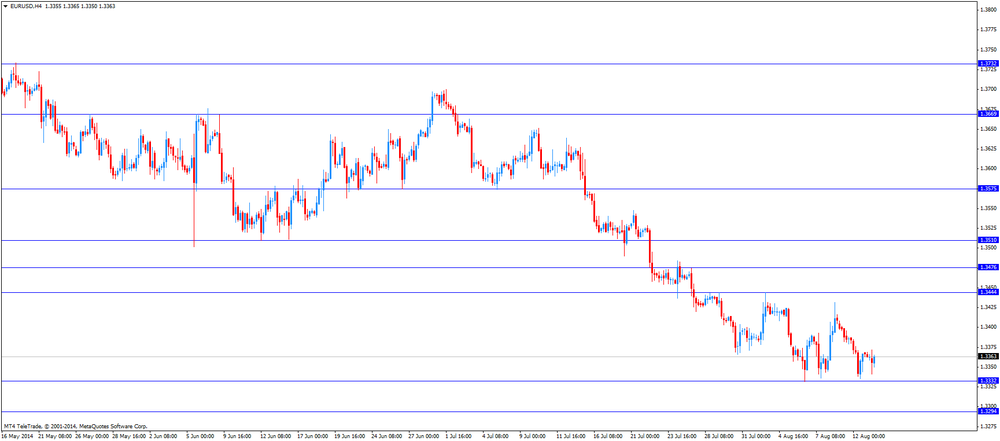
Task: Click the 1.3525 price scale label
Action: pyautogui.click(x=988, y=228)
